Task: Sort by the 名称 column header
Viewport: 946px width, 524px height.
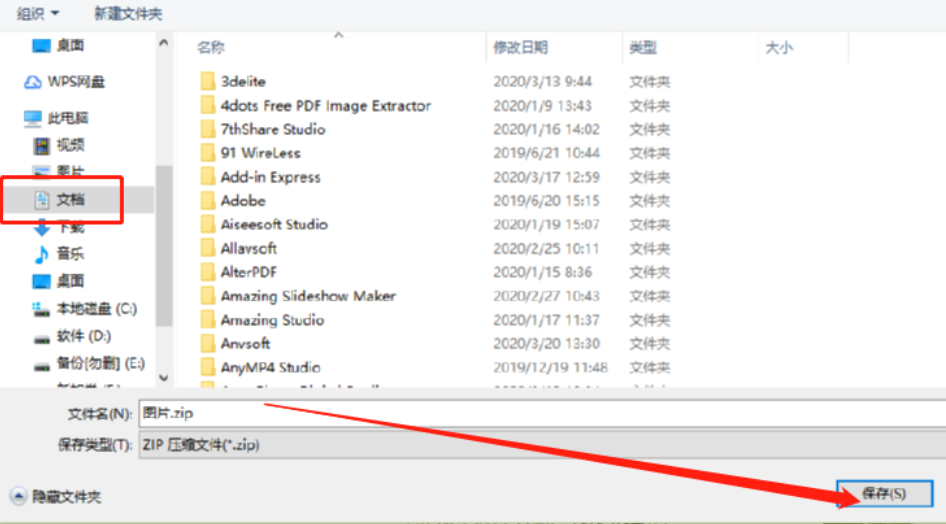Action: [x=211, y=47]
